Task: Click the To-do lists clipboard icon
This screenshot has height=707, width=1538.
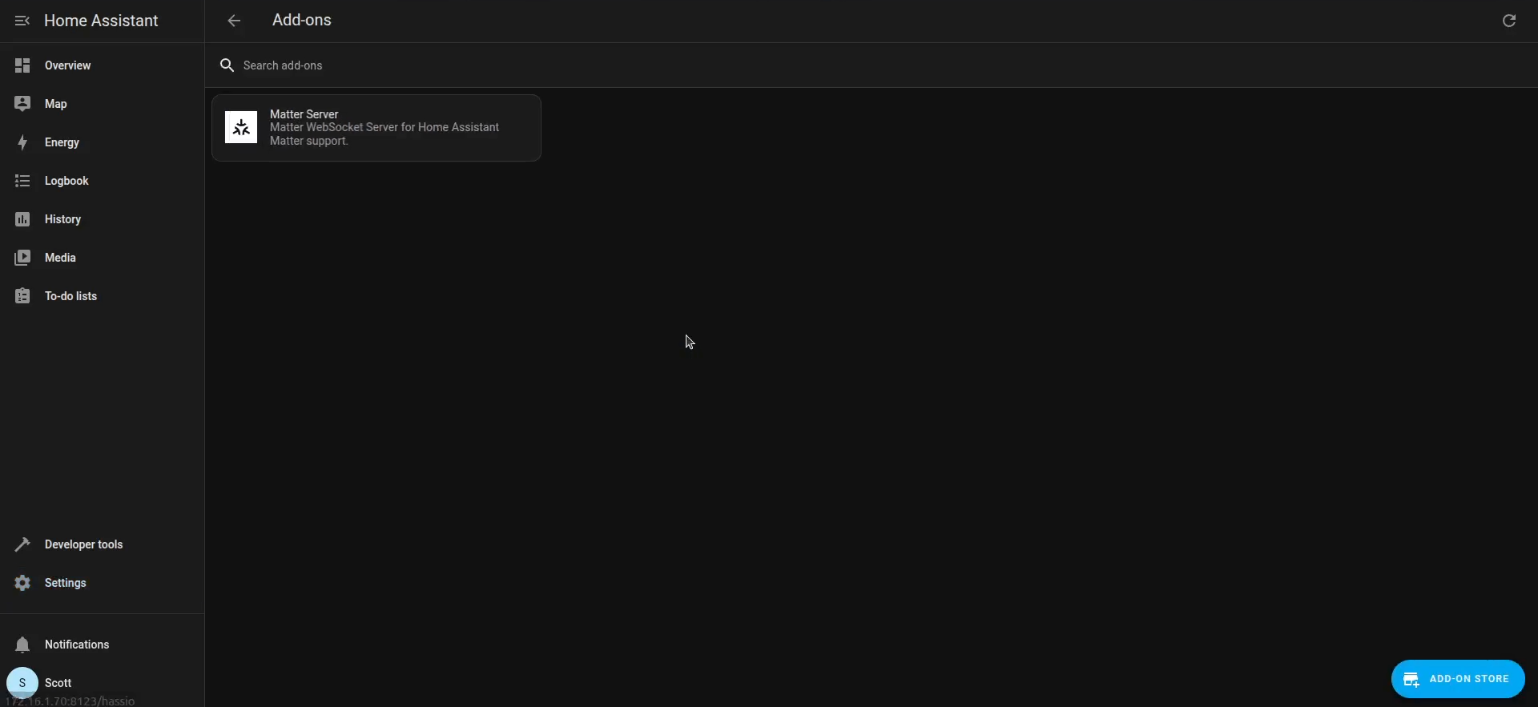Action: tap(22, 296)
